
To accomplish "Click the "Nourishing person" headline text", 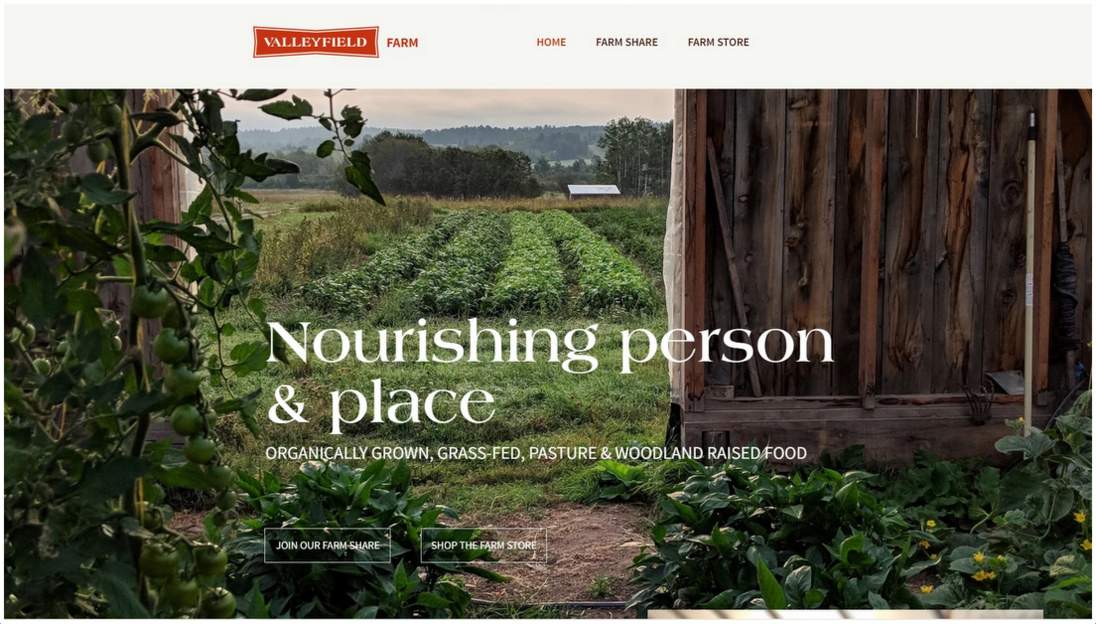I will (x=550, y=344).
